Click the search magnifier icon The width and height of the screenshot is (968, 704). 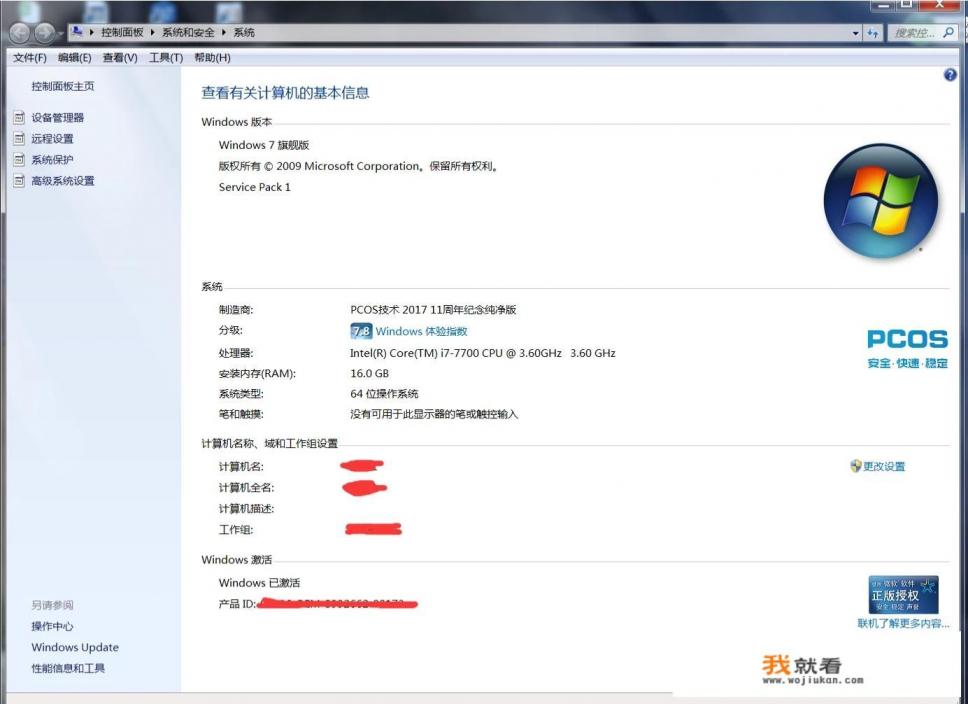click(x=949, y=32)
